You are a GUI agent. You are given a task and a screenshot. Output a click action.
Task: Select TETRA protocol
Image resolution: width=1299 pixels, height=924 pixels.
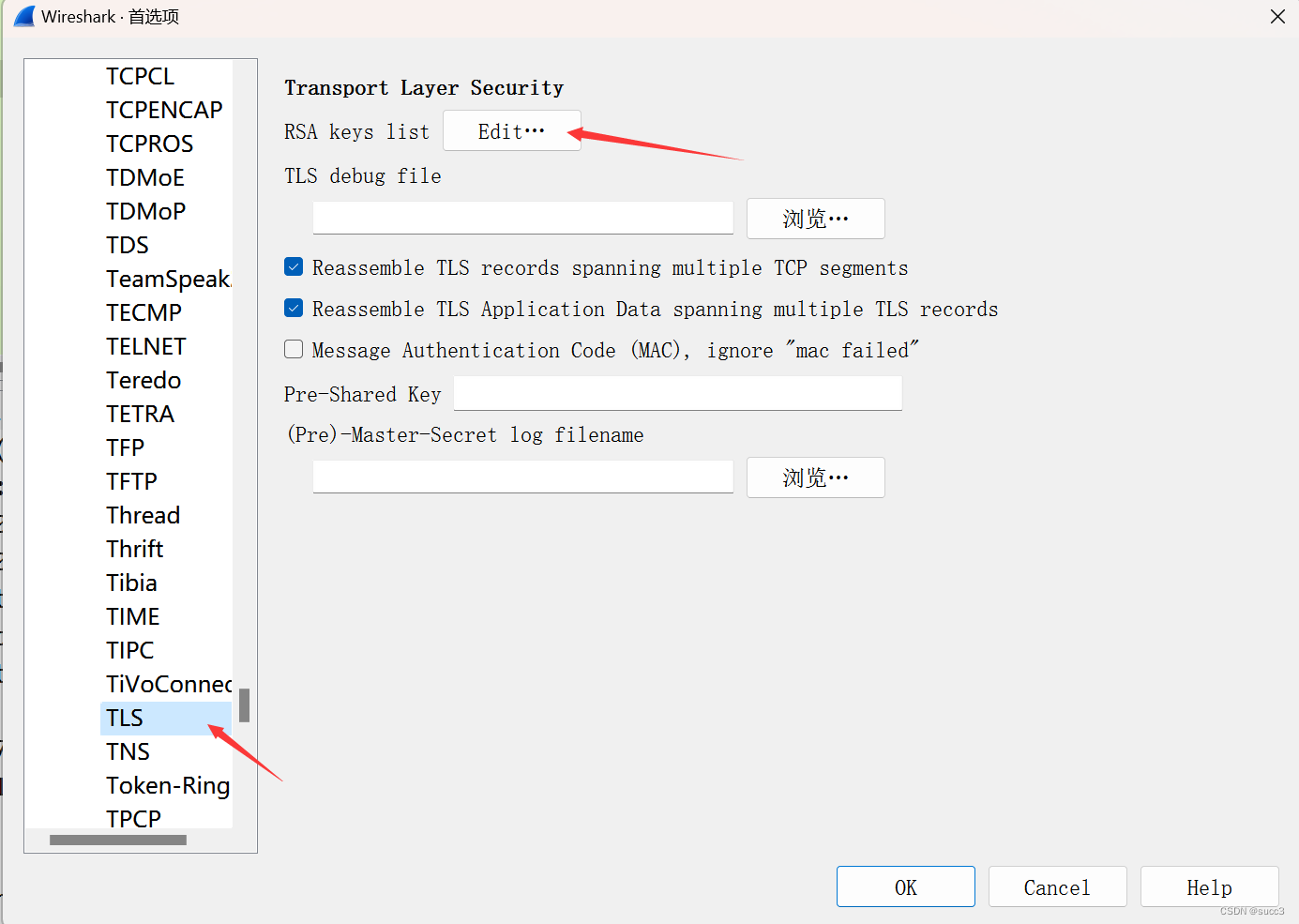point(140,414)
